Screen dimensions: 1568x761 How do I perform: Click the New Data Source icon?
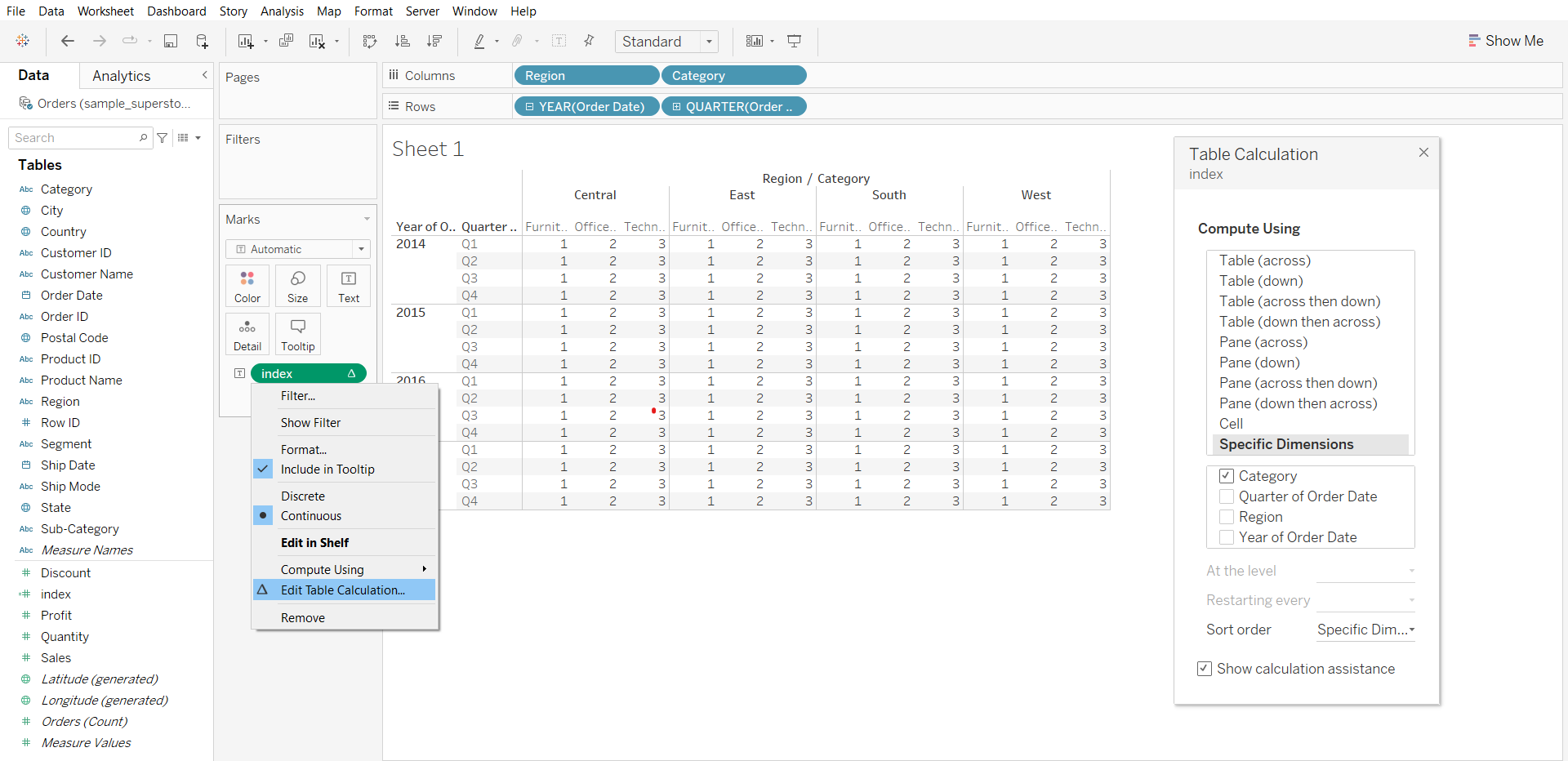[x=202, y=41]
